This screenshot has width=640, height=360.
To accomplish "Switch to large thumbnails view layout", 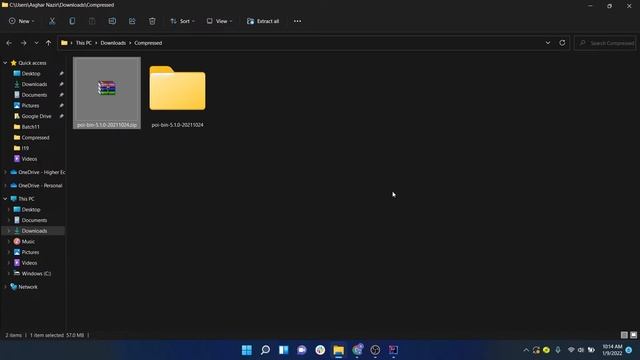I will [x=633, y=335].
